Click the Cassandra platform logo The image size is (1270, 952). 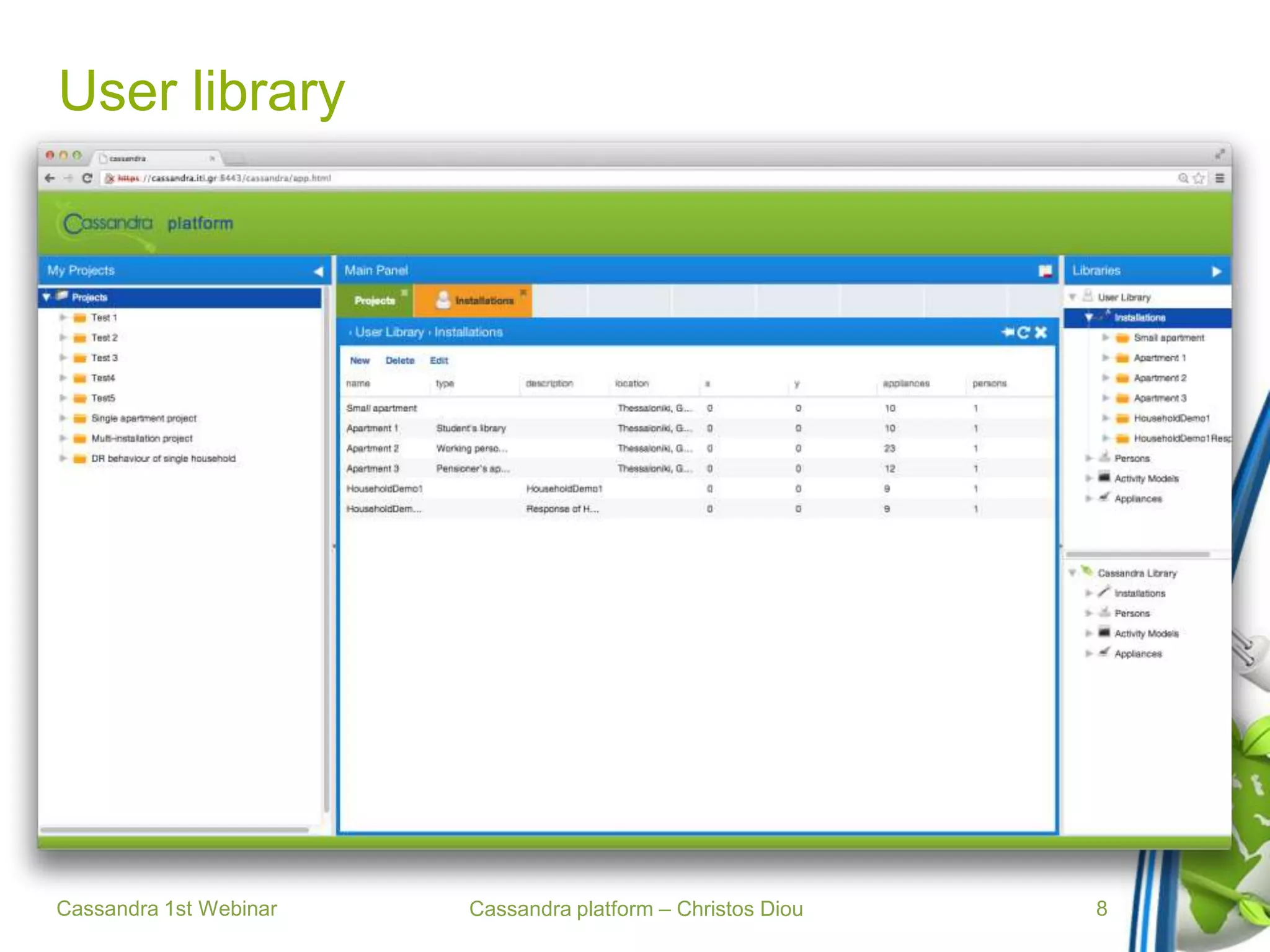(x=148, y=224)
